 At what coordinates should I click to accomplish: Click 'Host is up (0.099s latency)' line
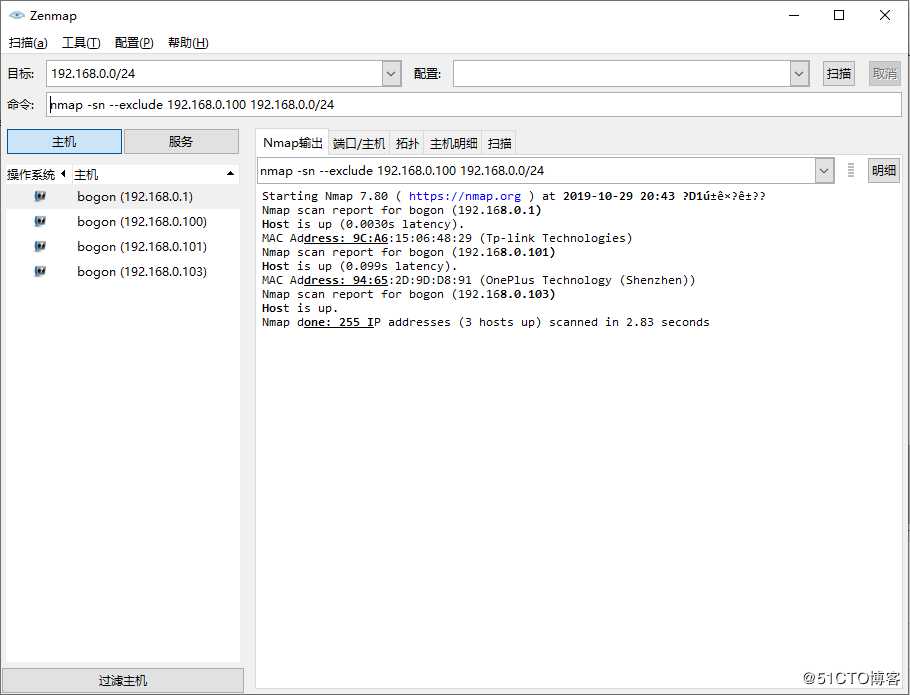pyautogui.click(x=359, y=266)
